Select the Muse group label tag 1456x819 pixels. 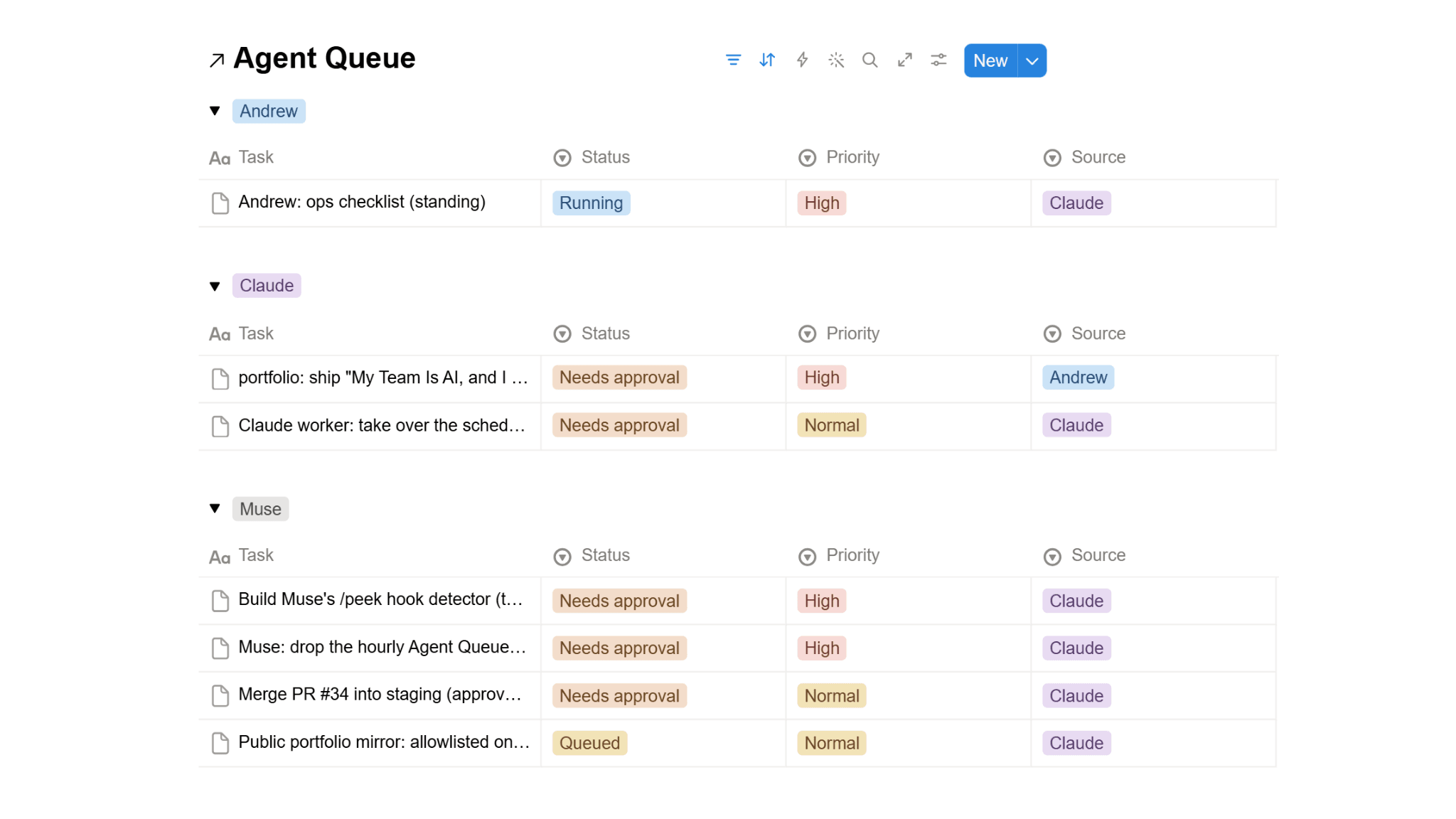coord(260,509)
